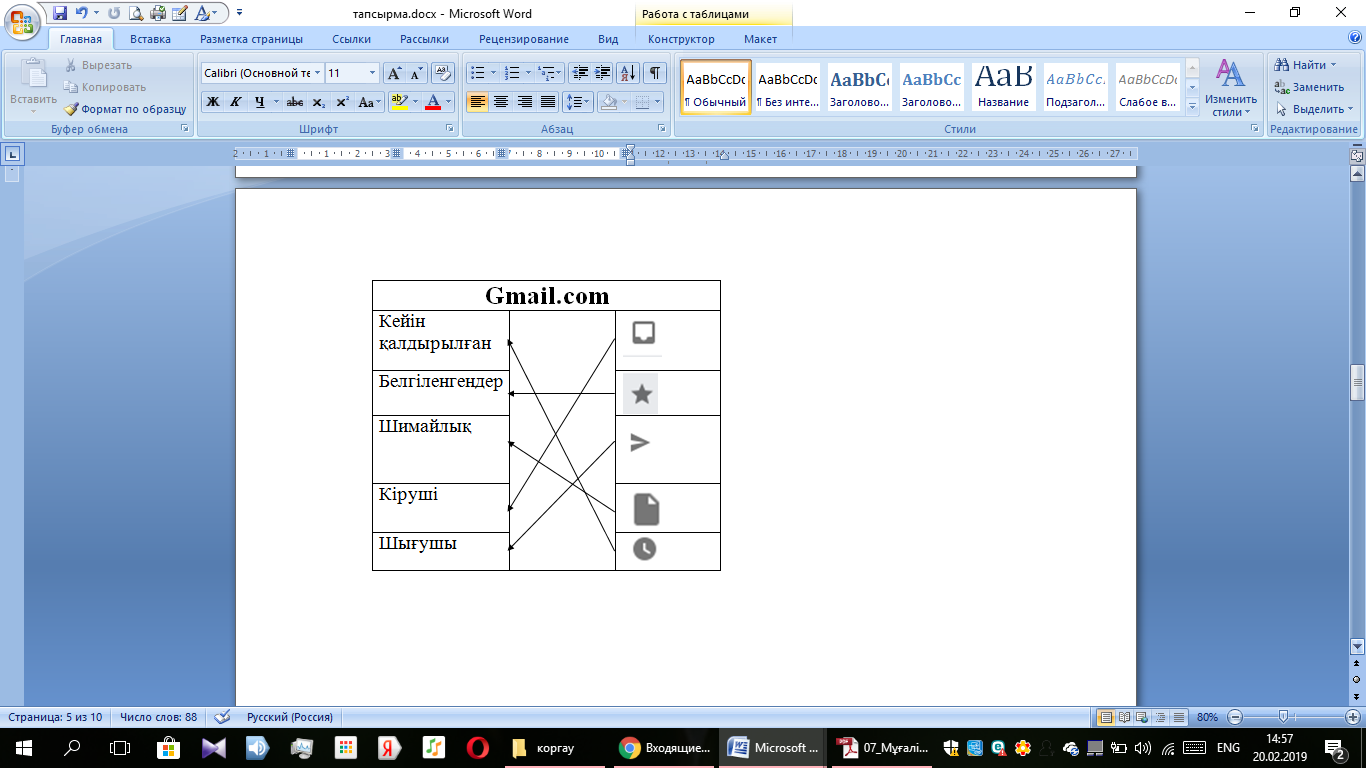Open Opera browser from the taskbar

click(x=478, y=747)
